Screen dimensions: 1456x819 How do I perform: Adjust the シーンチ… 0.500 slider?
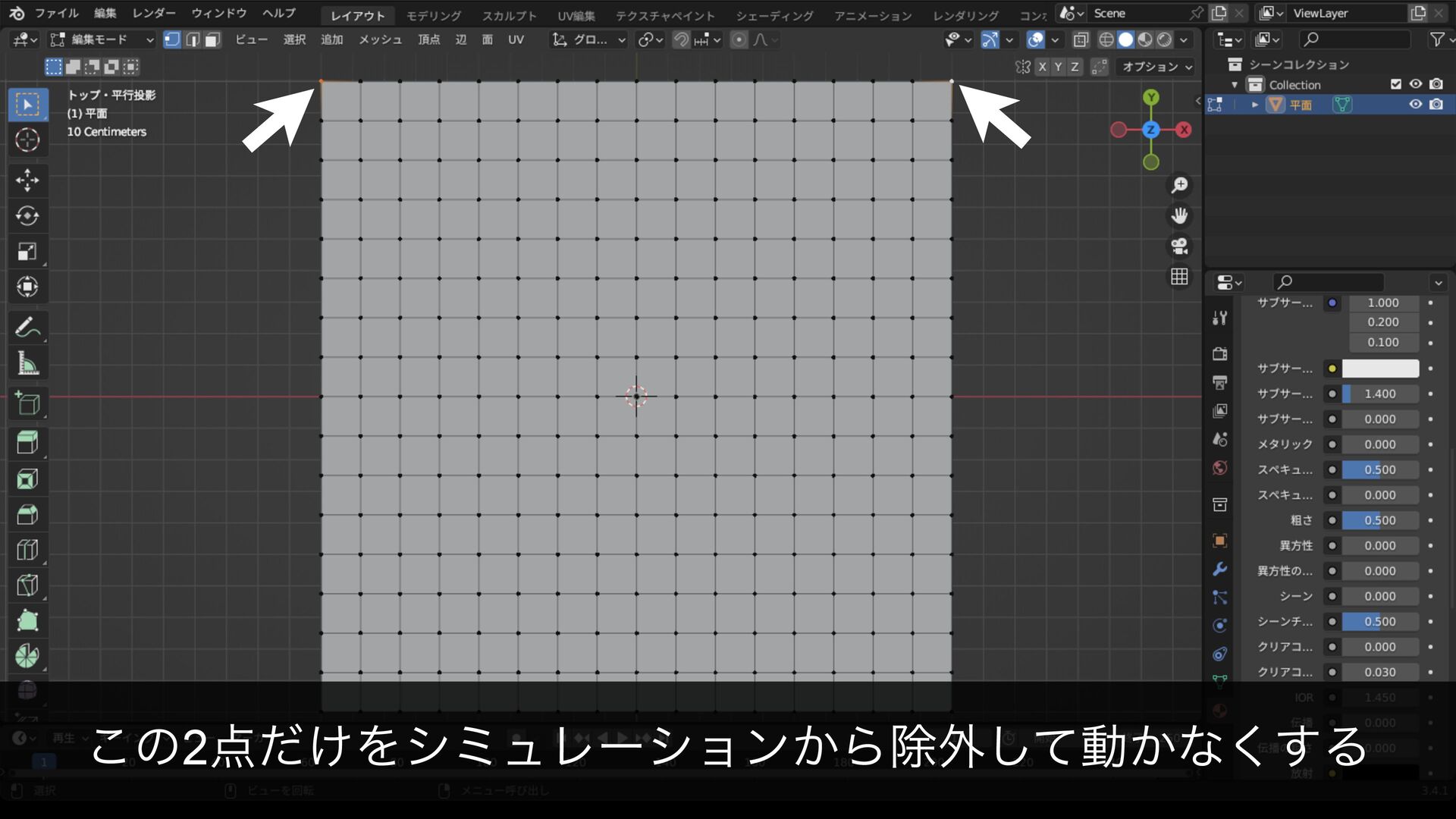[1380, 622]
